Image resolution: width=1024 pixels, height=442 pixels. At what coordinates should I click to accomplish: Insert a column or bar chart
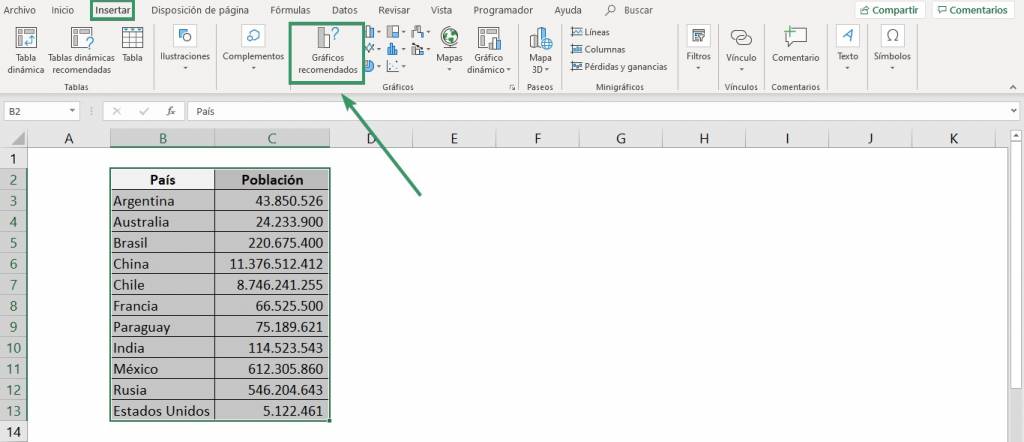[372, 31]
